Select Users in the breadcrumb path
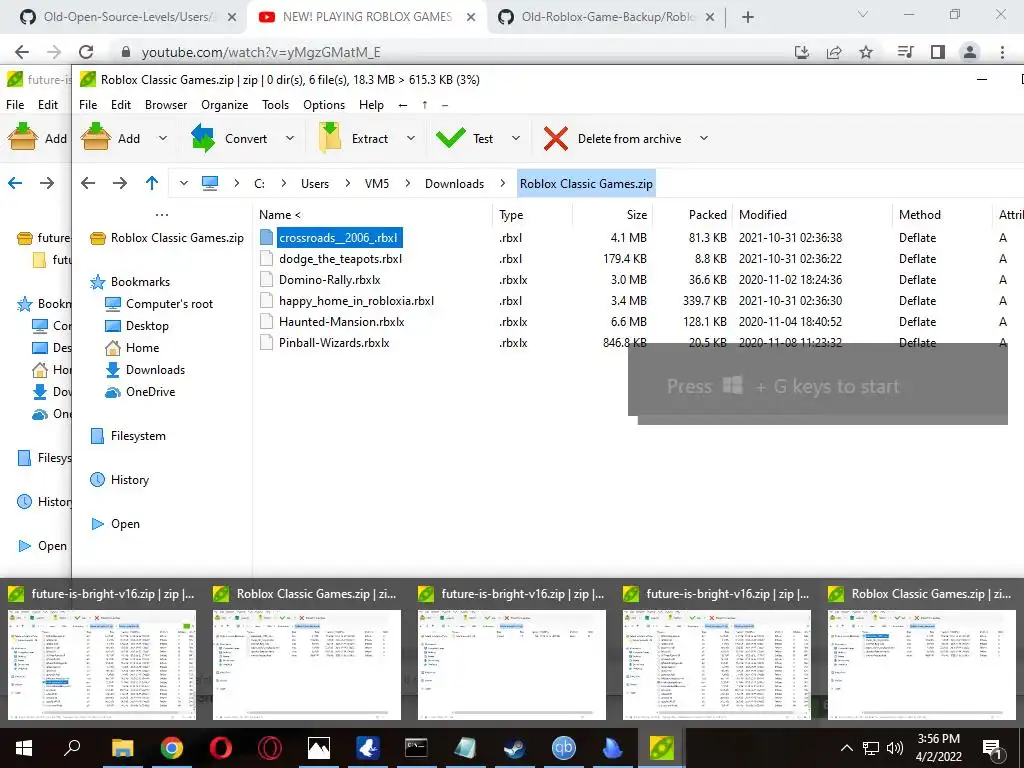This screenshot has height=768, width=1024. 315,184
